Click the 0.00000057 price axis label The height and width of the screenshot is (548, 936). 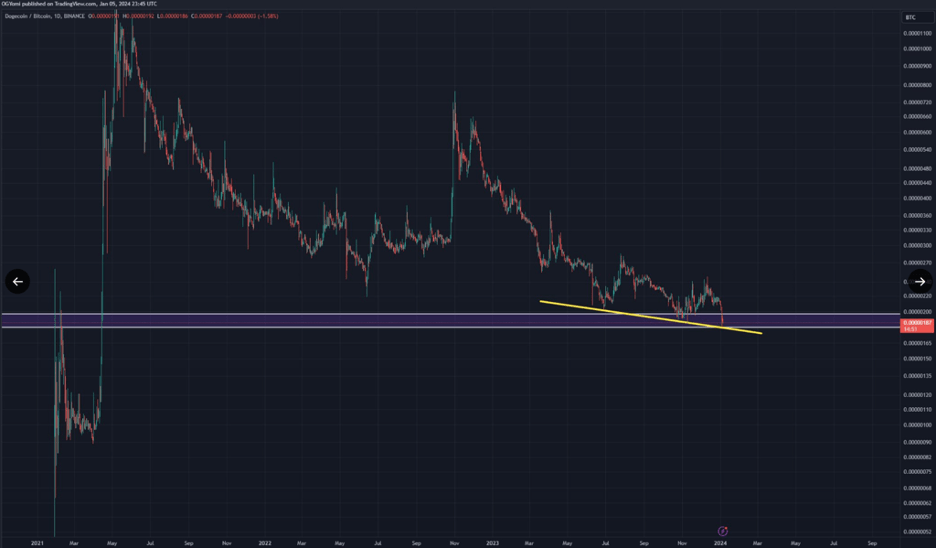917,517
